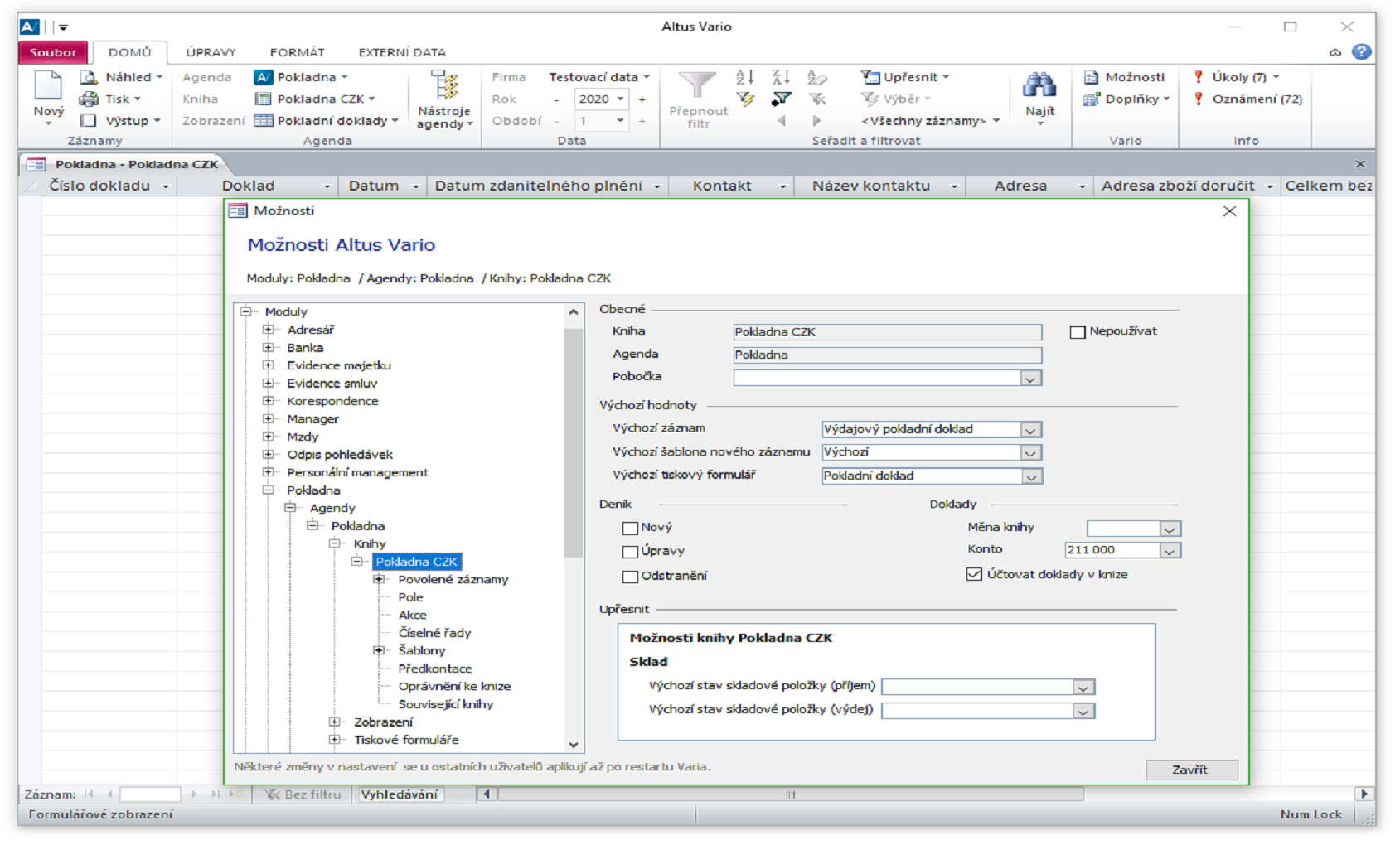This screenshot has height=845, width=1400.
Task: Uncheck Účtovat doklady v knize
Action: click(974, 574)
